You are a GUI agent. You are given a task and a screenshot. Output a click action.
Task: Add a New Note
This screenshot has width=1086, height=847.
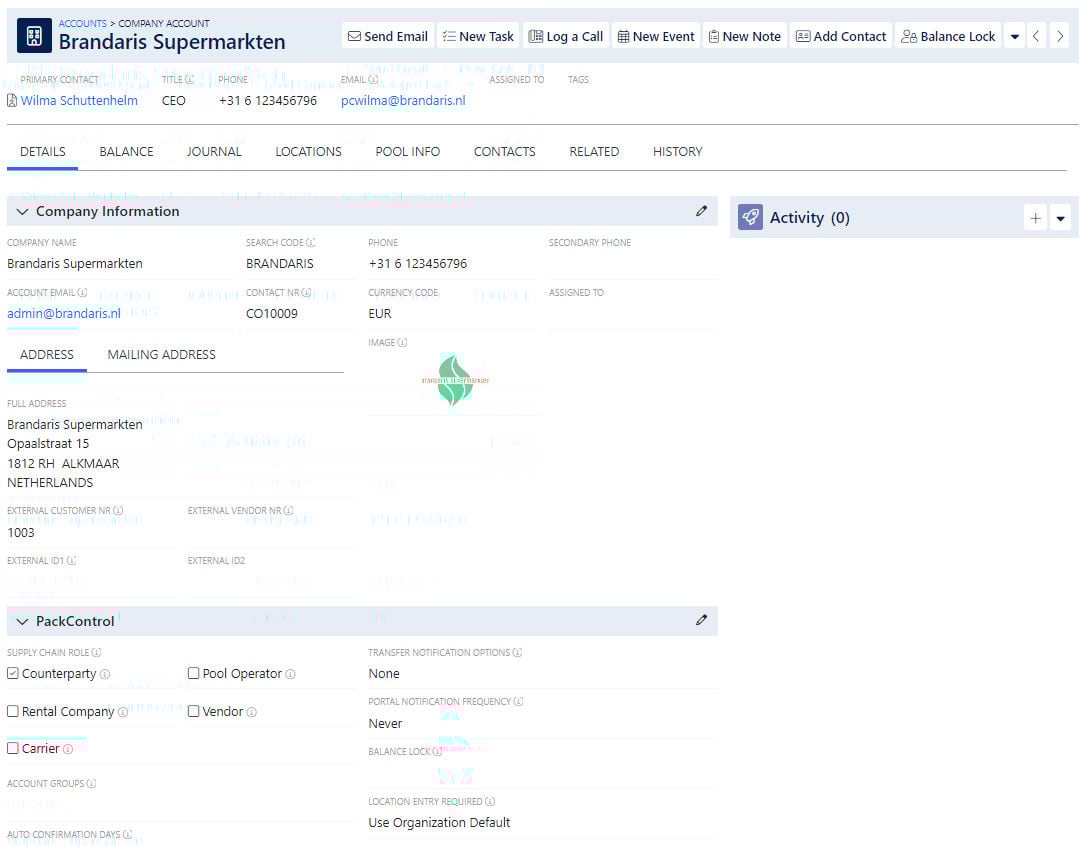745,36
